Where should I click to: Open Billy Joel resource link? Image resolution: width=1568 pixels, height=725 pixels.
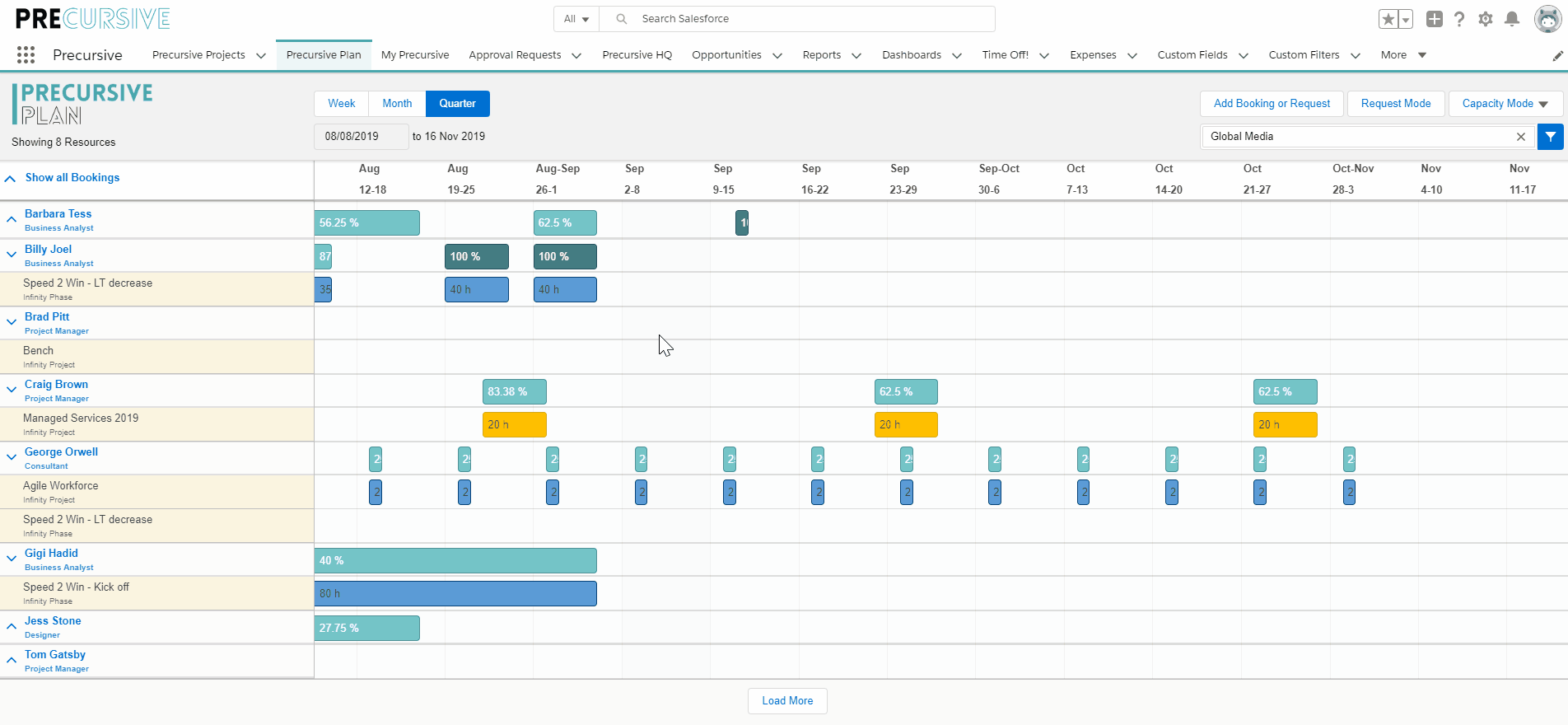(48, 250)
